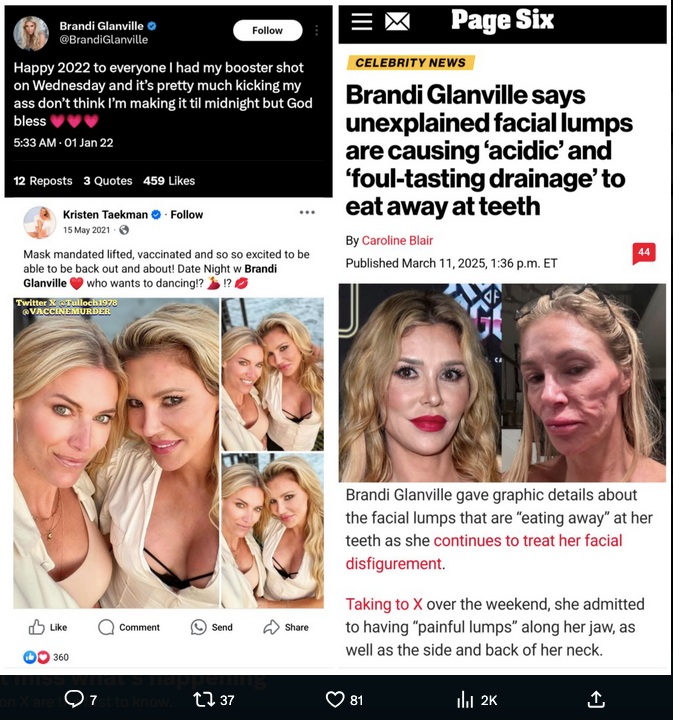Go to the Page Six home logo

[502, 20]
